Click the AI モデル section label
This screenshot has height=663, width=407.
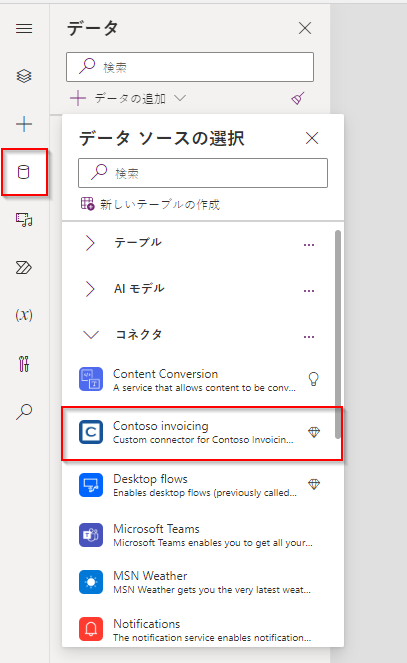[139, 289]
